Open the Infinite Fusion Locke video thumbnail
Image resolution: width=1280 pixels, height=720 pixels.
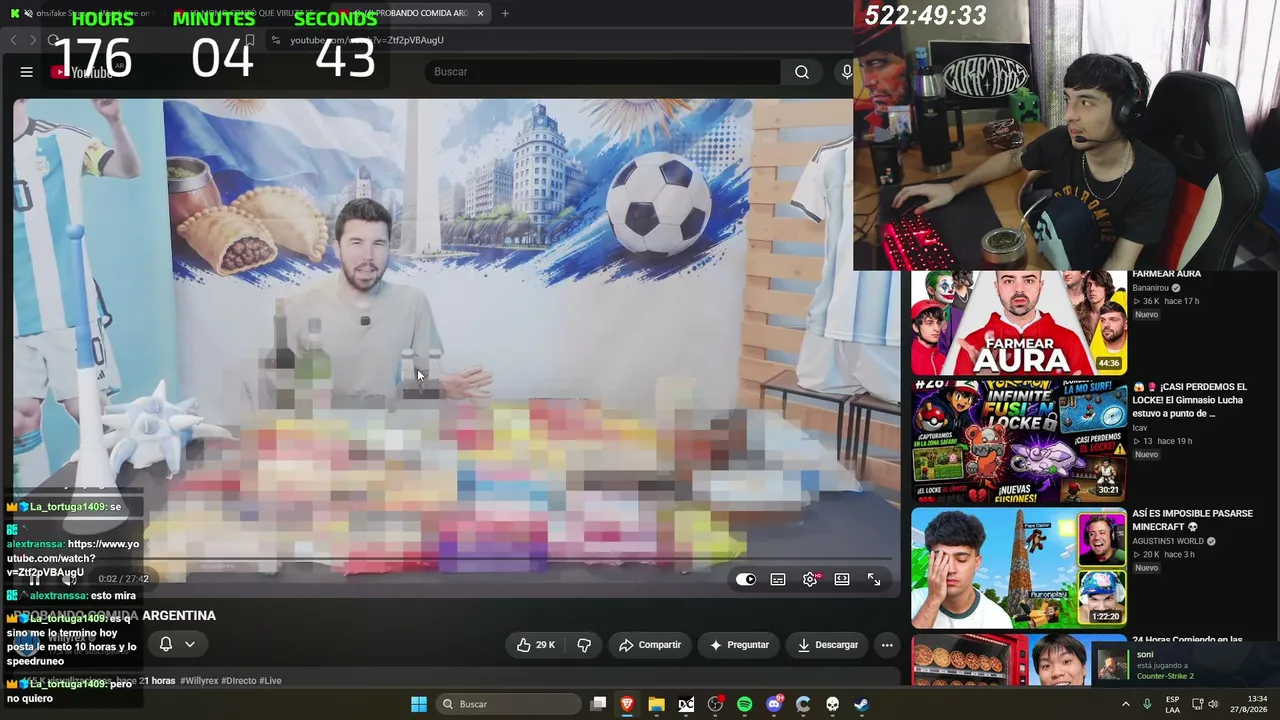tap(1018, 441)
